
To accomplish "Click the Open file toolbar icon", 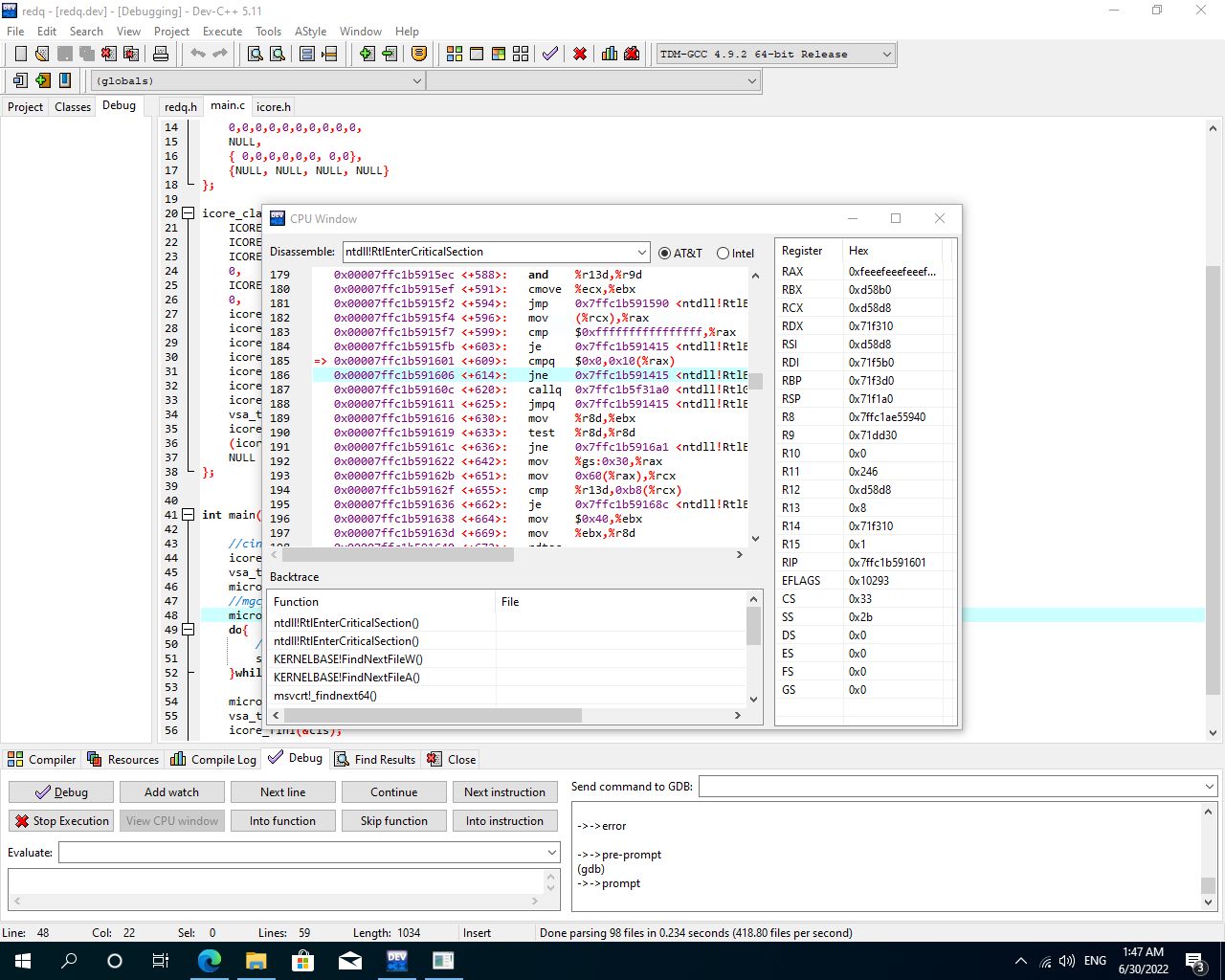I will coord(42,54).
